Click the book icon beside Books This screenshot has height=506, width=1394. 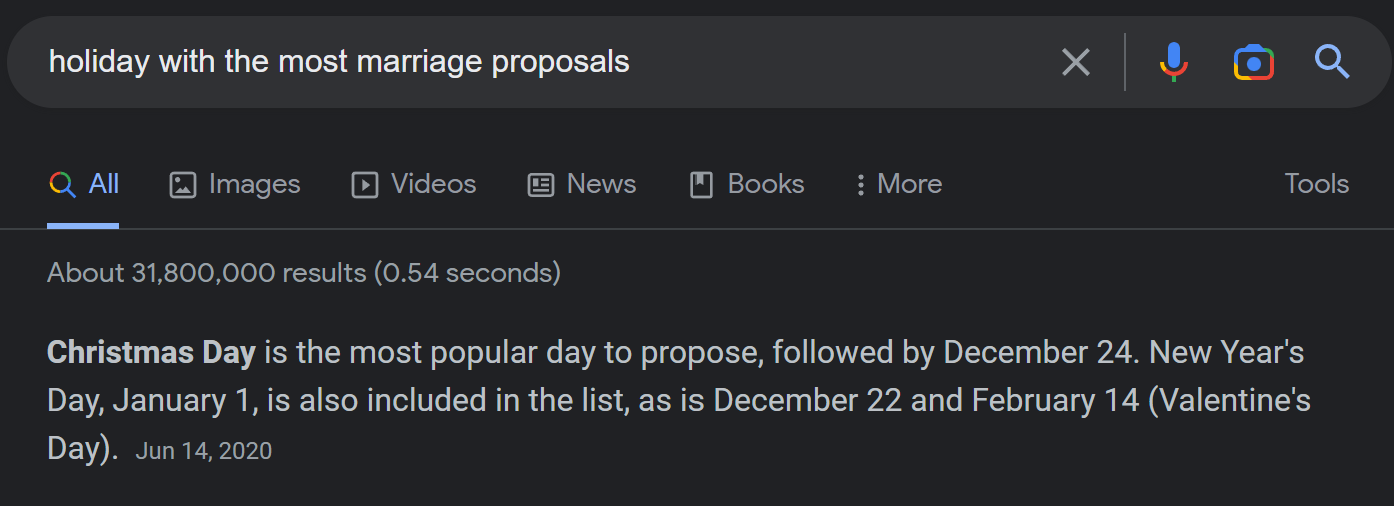pyautogui.click(x=702, y=185)
